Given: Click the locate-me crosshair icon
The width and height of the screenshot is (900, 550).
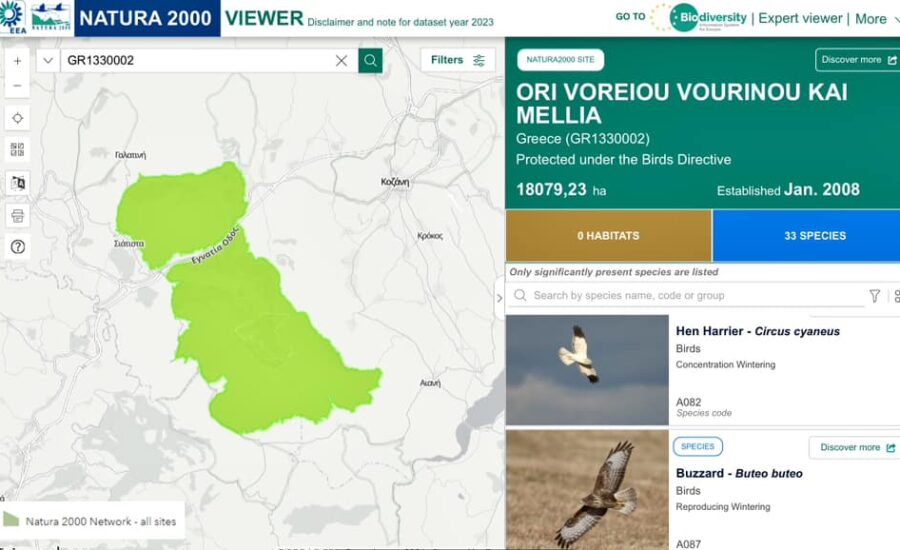Looking at the screenshot, I should click(x=18, y=118).
